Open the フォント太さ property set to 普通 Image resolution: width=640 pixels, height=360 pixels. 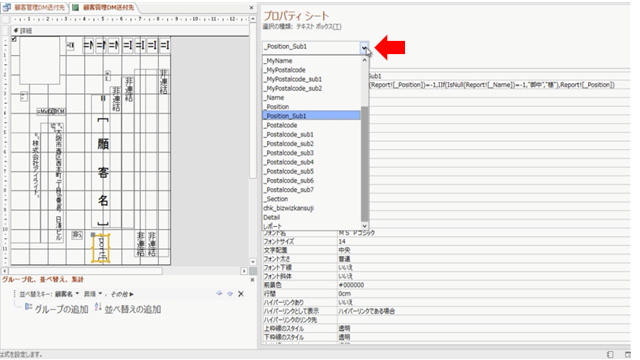(484, 259)
